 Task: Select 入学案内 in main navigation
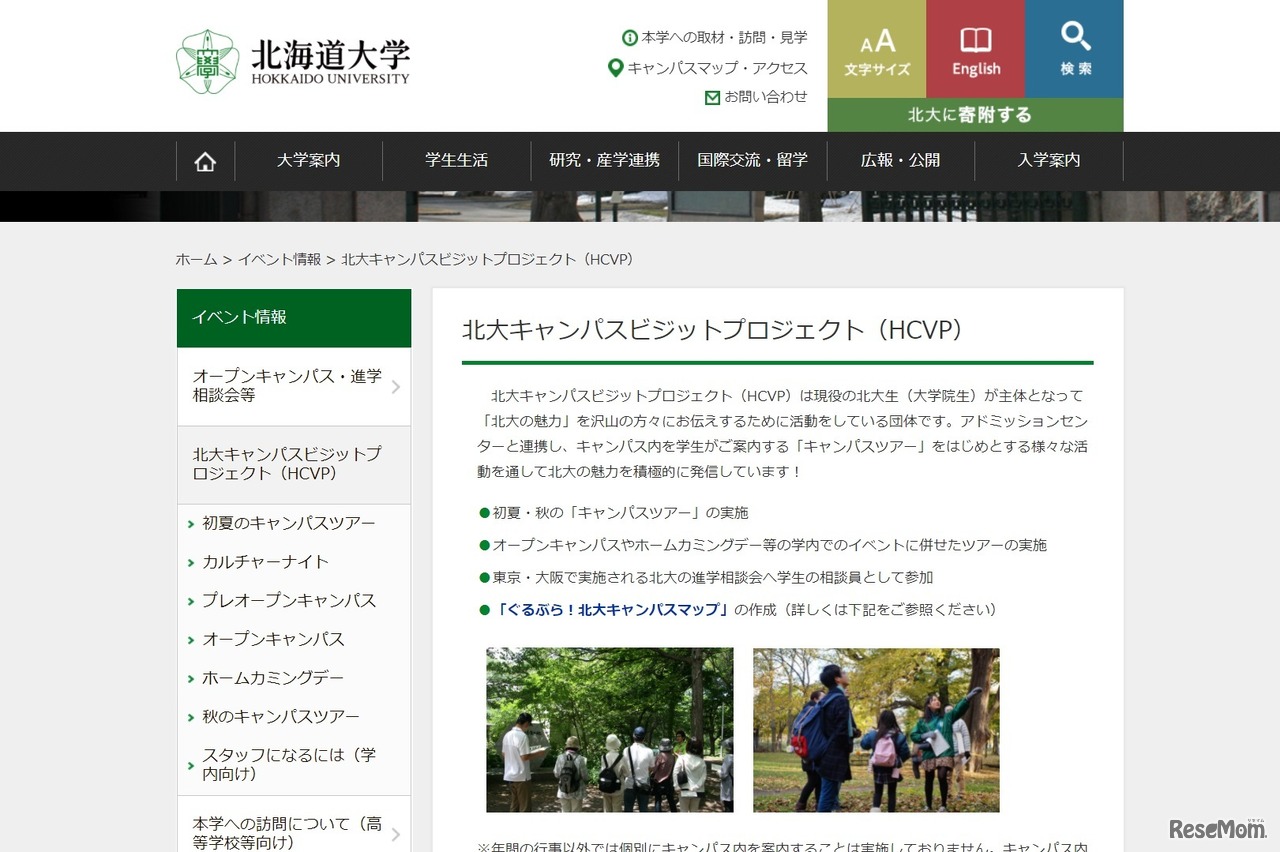(1049, 160)
